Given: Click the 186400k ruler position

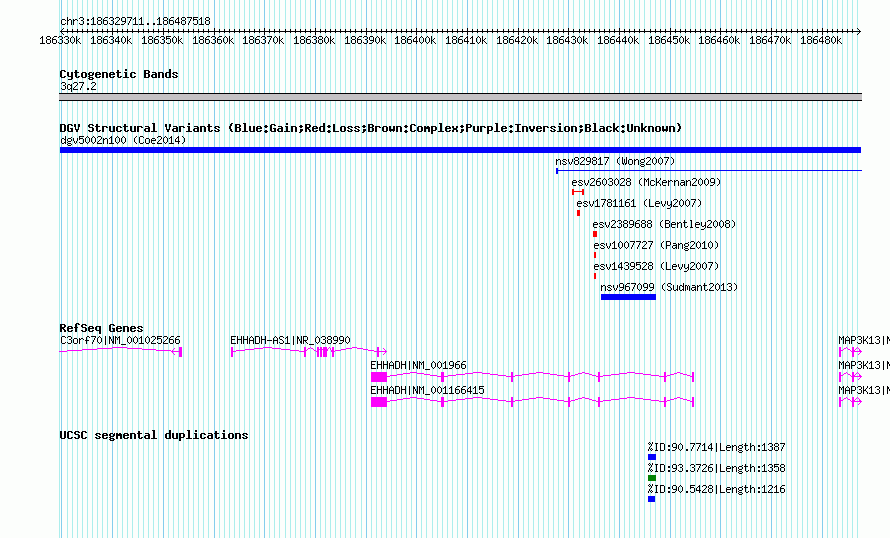Looking at the screenshot, I should 415,40.
